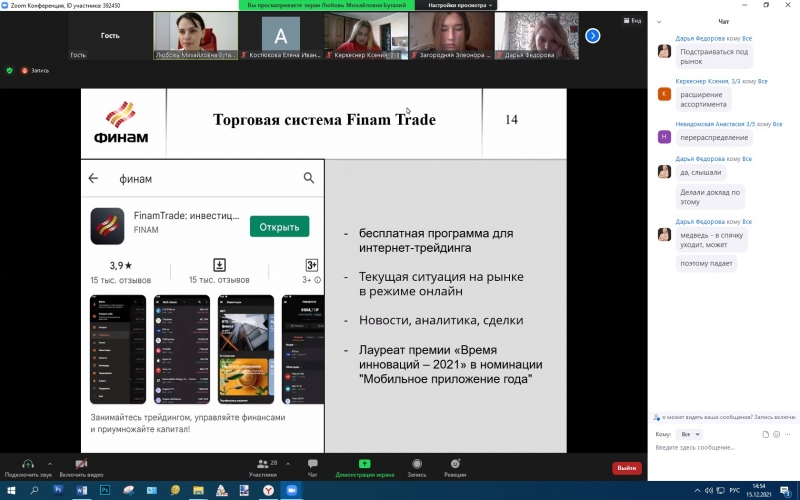Click the Подключить звук headphones icon

(x=28, y=464)
